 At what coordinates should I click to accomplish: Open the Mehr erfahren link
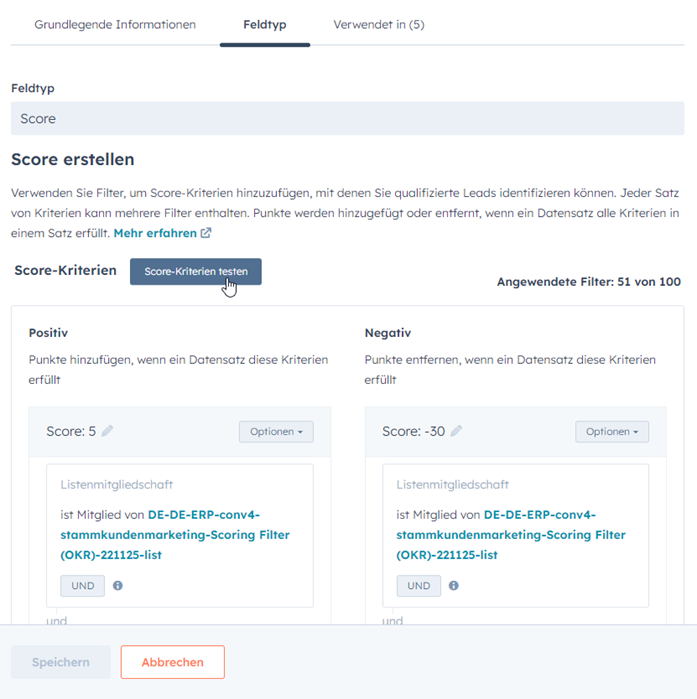[155, 233]
